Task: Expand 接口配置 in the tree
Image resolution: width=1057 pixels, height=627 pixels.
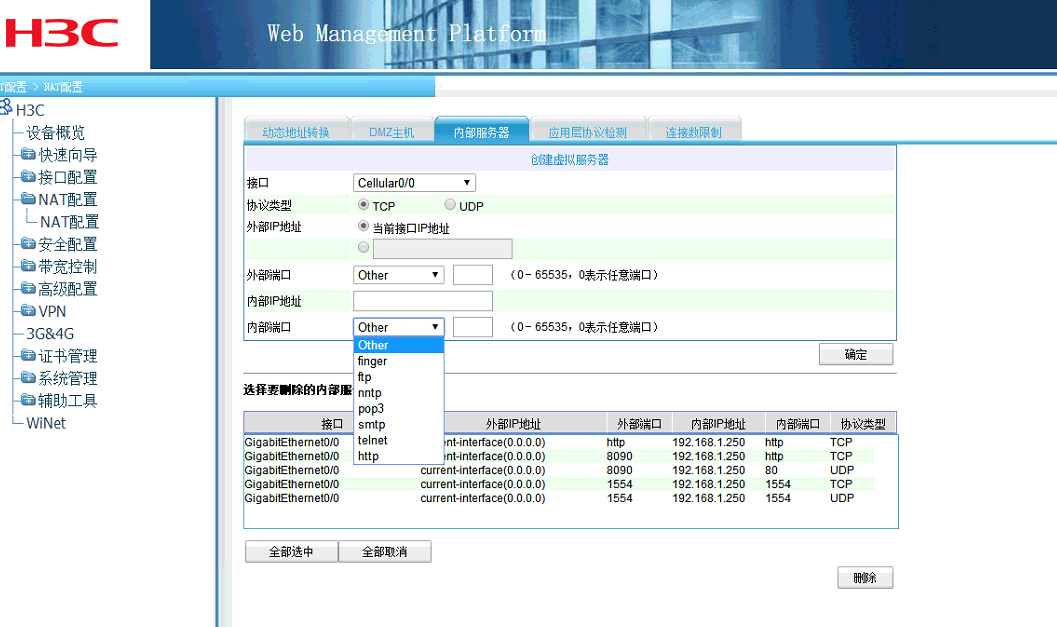Action: [x=67, y=177]
